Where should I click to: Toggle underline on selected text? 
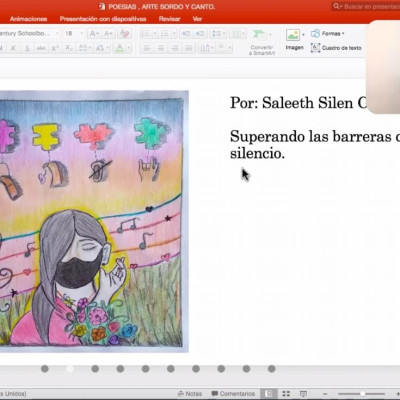[27, 48]
